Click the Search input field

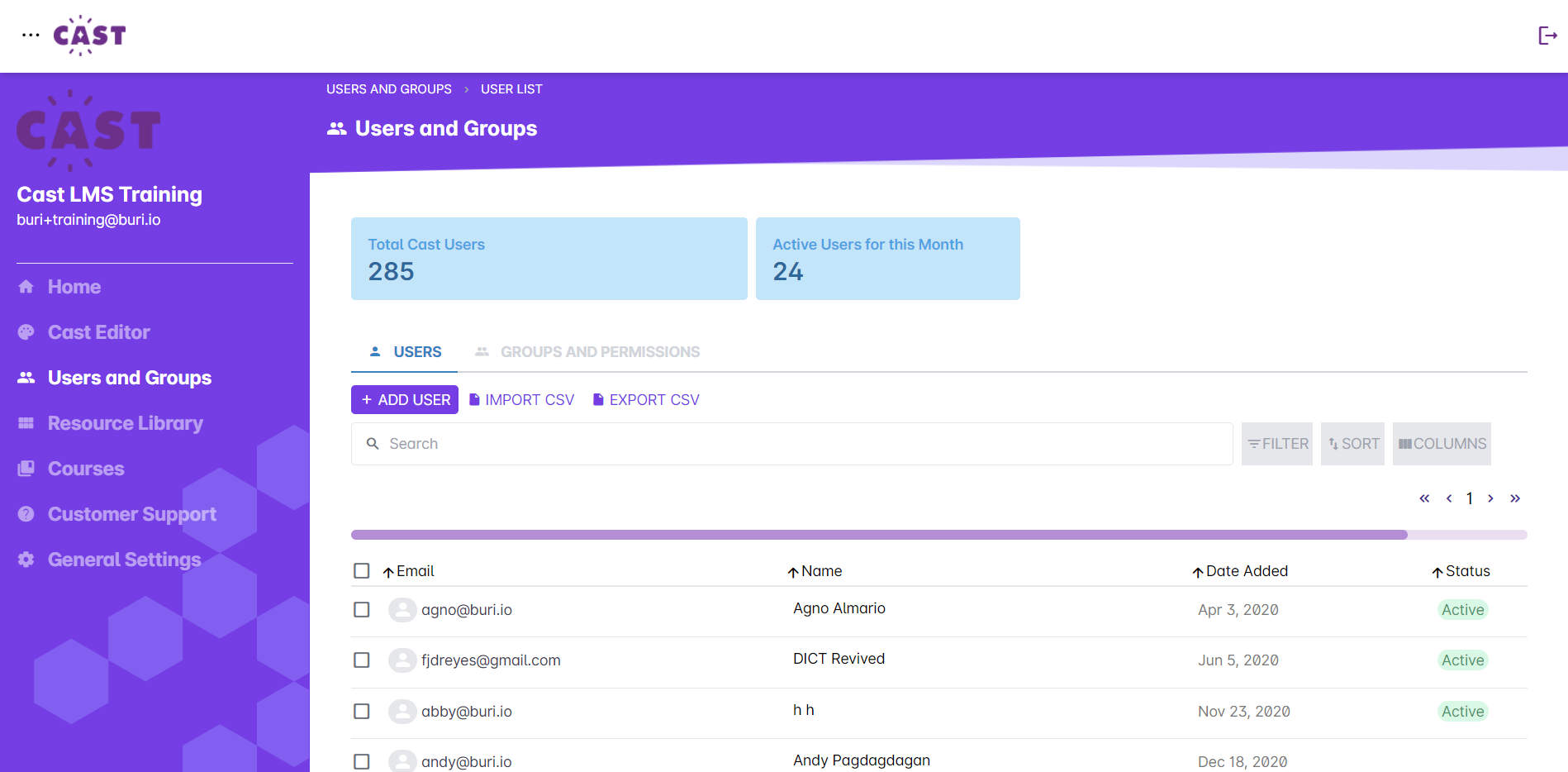point(791,444)
